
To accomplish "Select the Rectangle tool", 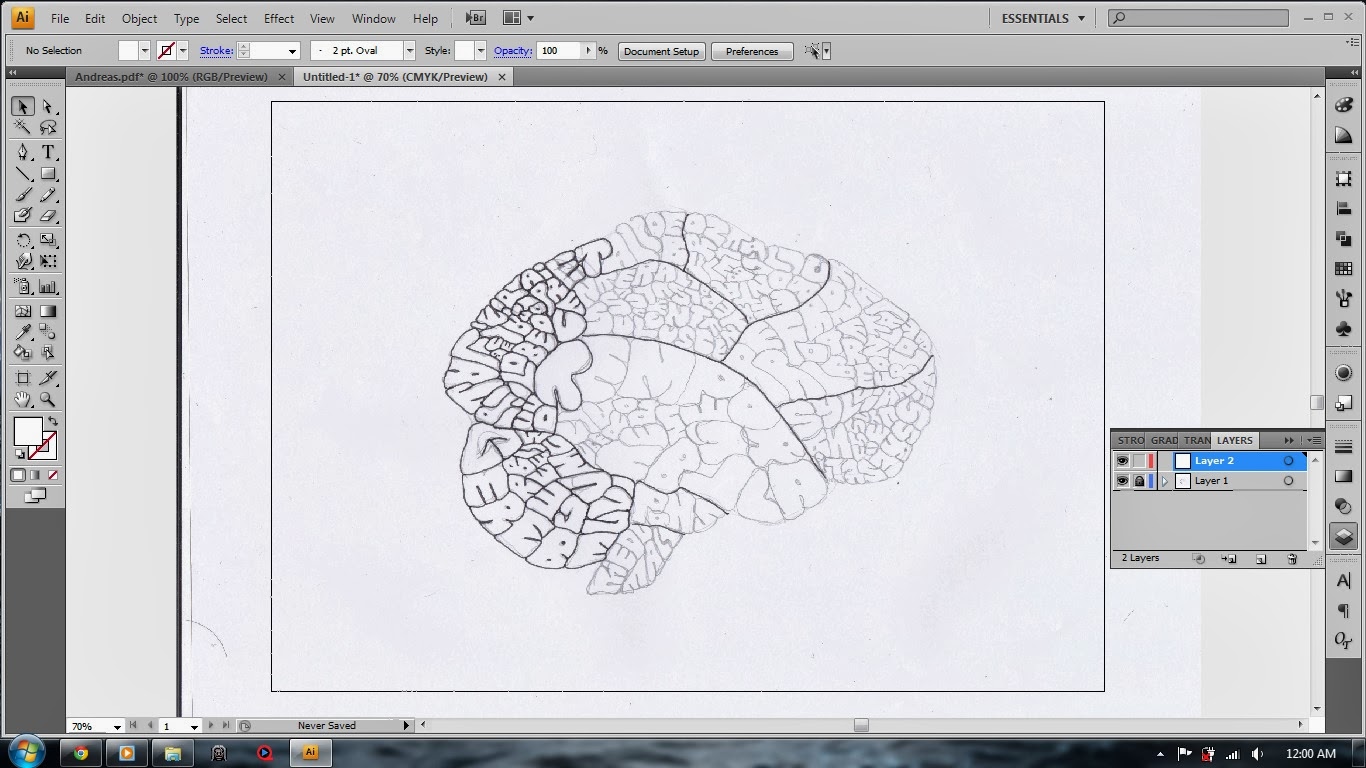I will point(48,173).
